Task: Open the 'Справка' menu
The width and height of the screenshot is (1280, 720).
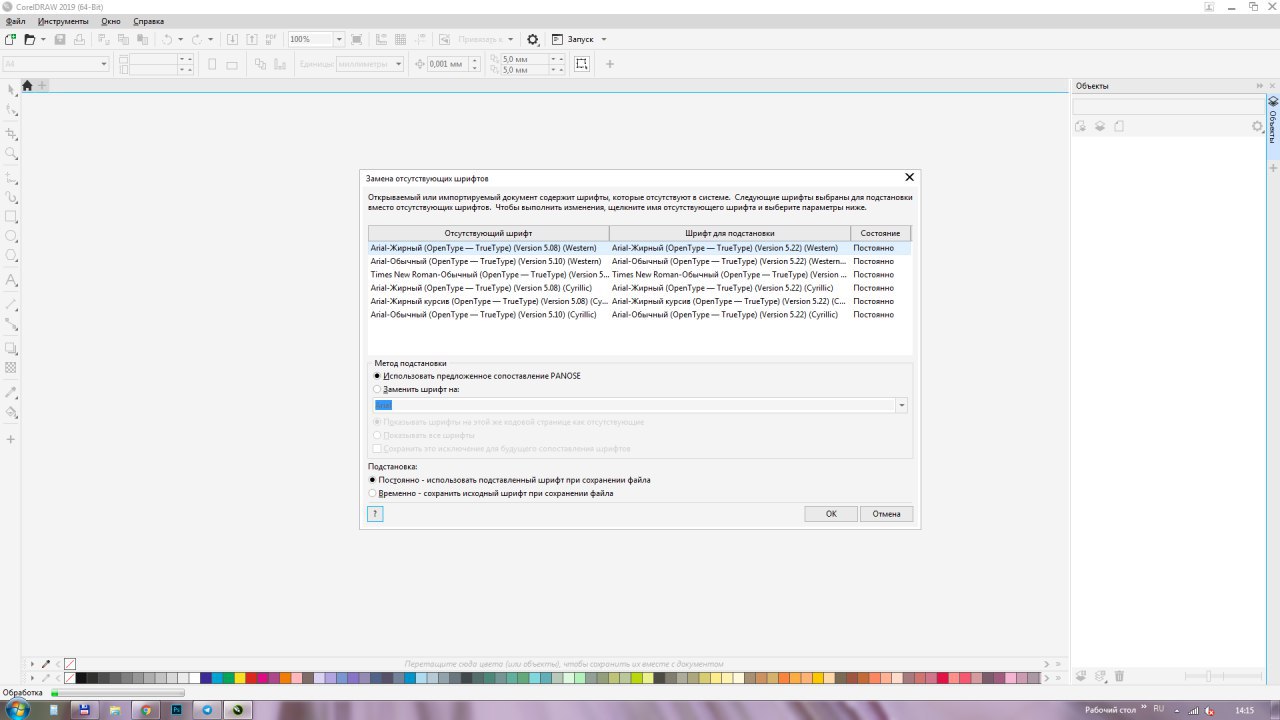Action: (149, 21)
